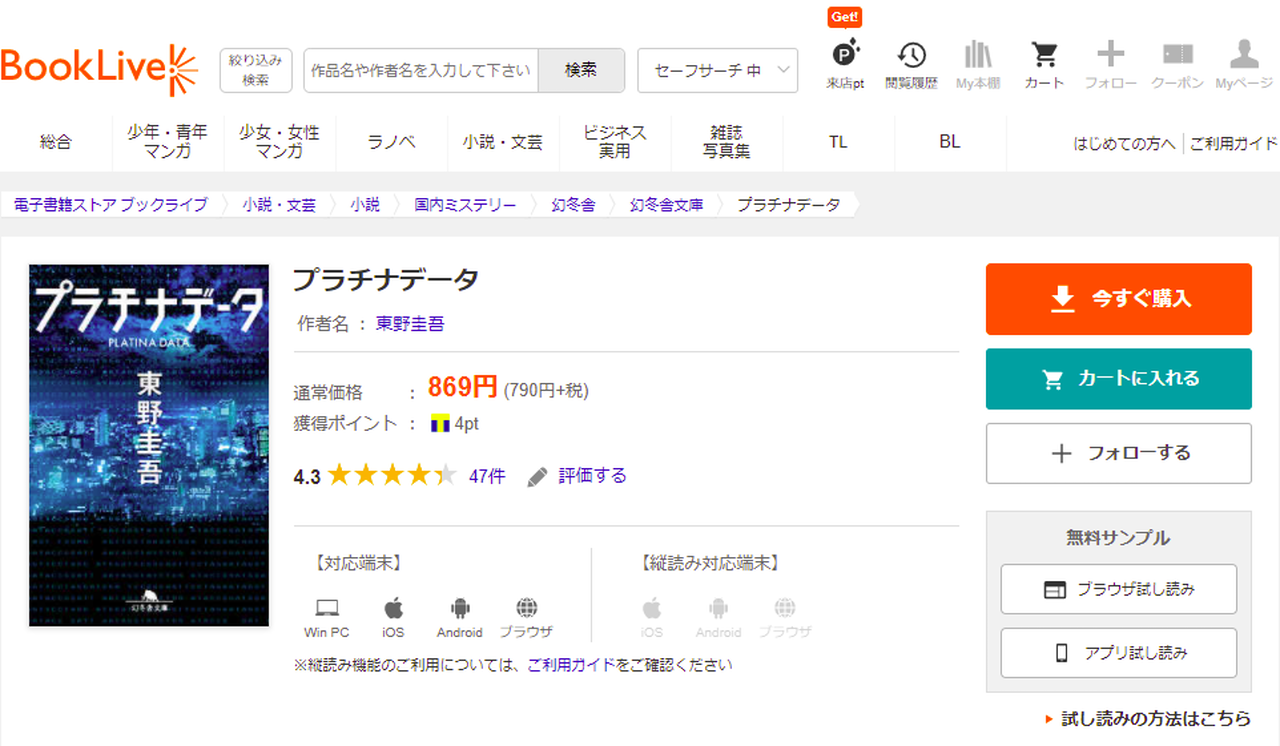Open the 来店pt points icon
The height and width of the screenshot is (746, 1280).
(845, 56)
